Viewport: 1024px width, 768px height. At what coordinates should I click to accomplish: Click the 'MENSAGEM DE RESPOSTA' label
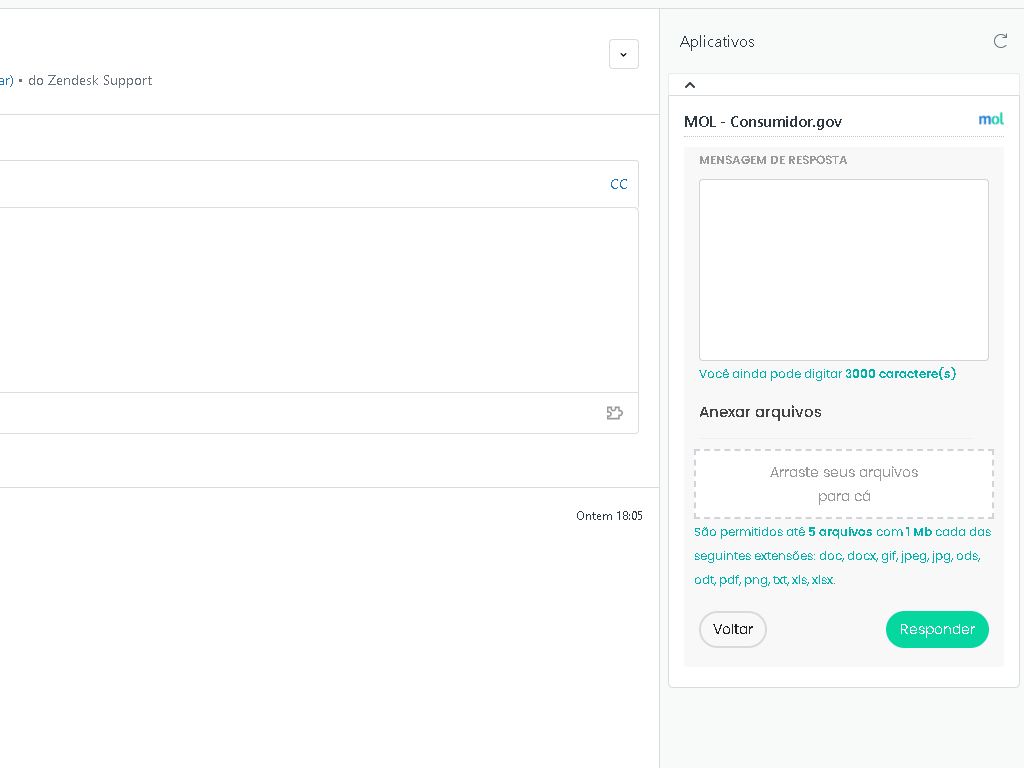[x=773, y=160]
